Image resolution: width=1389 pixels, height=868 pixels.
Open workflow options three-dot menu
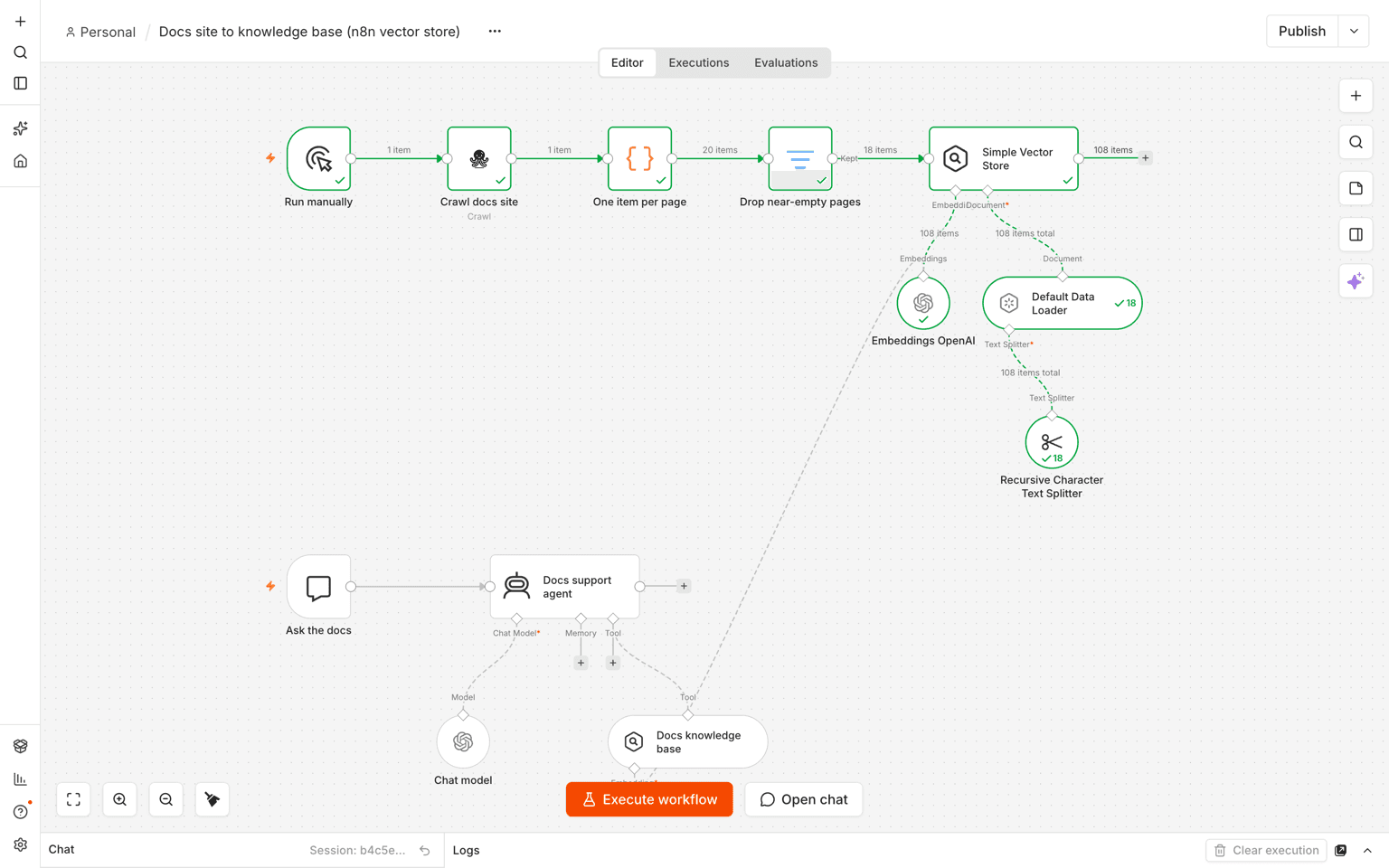pyautogui.click(x=495, y=32)
